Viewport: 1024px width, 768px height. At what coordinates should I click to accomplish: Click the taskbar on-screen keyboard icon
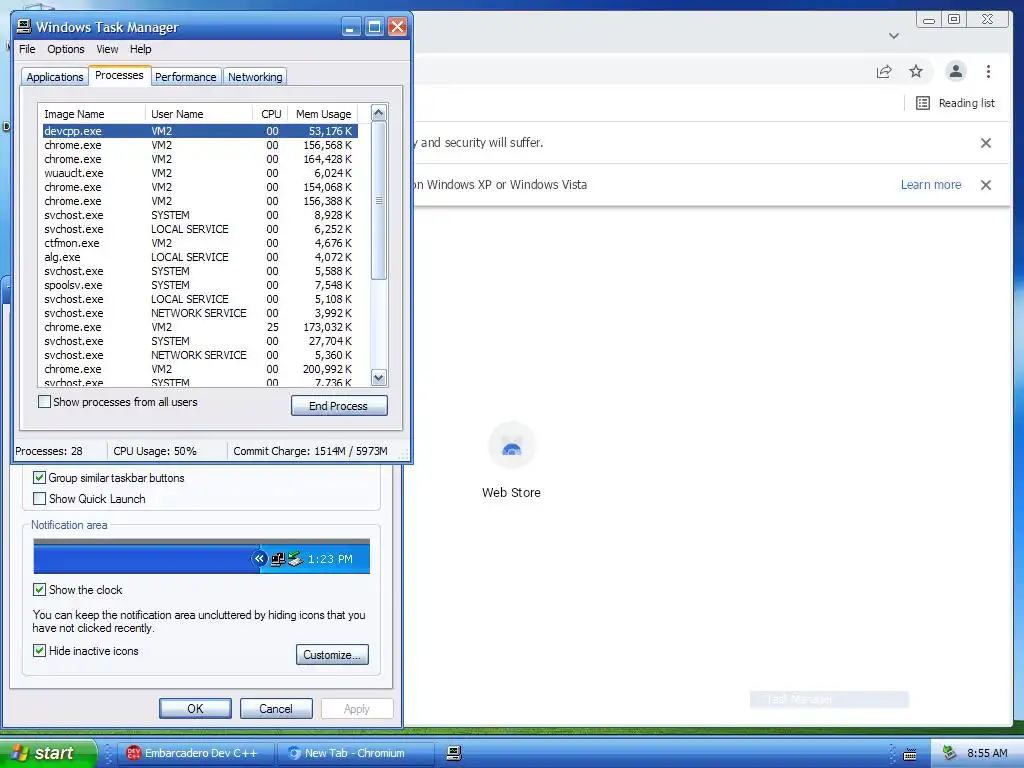(x=910, y=754)
